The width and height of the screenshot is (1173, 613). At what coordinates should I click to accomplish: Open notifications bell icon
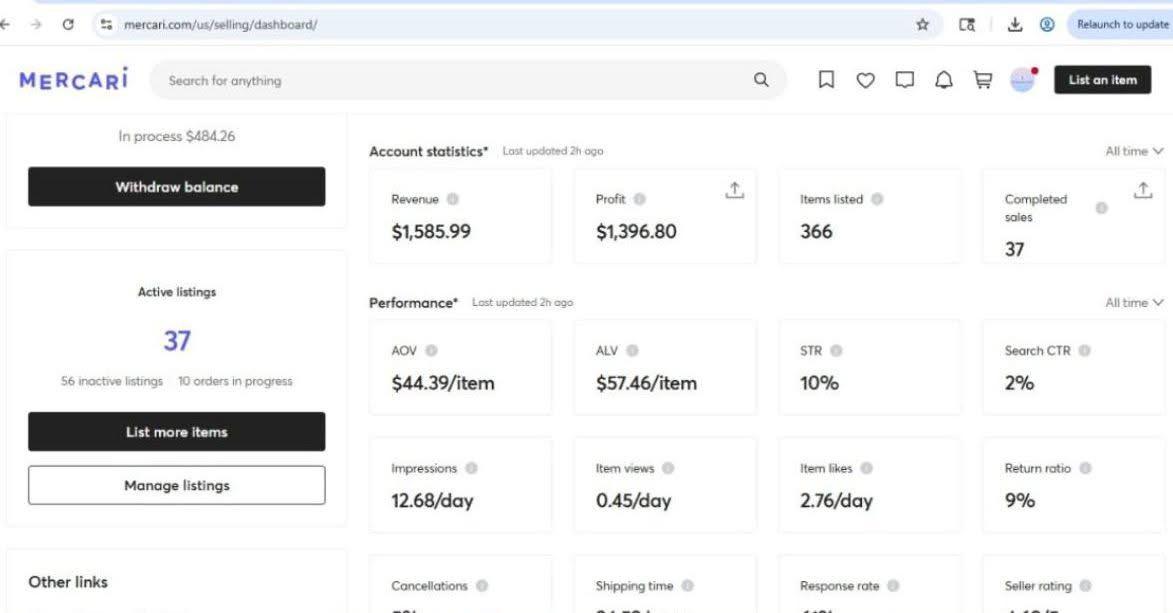click(943, 81)
